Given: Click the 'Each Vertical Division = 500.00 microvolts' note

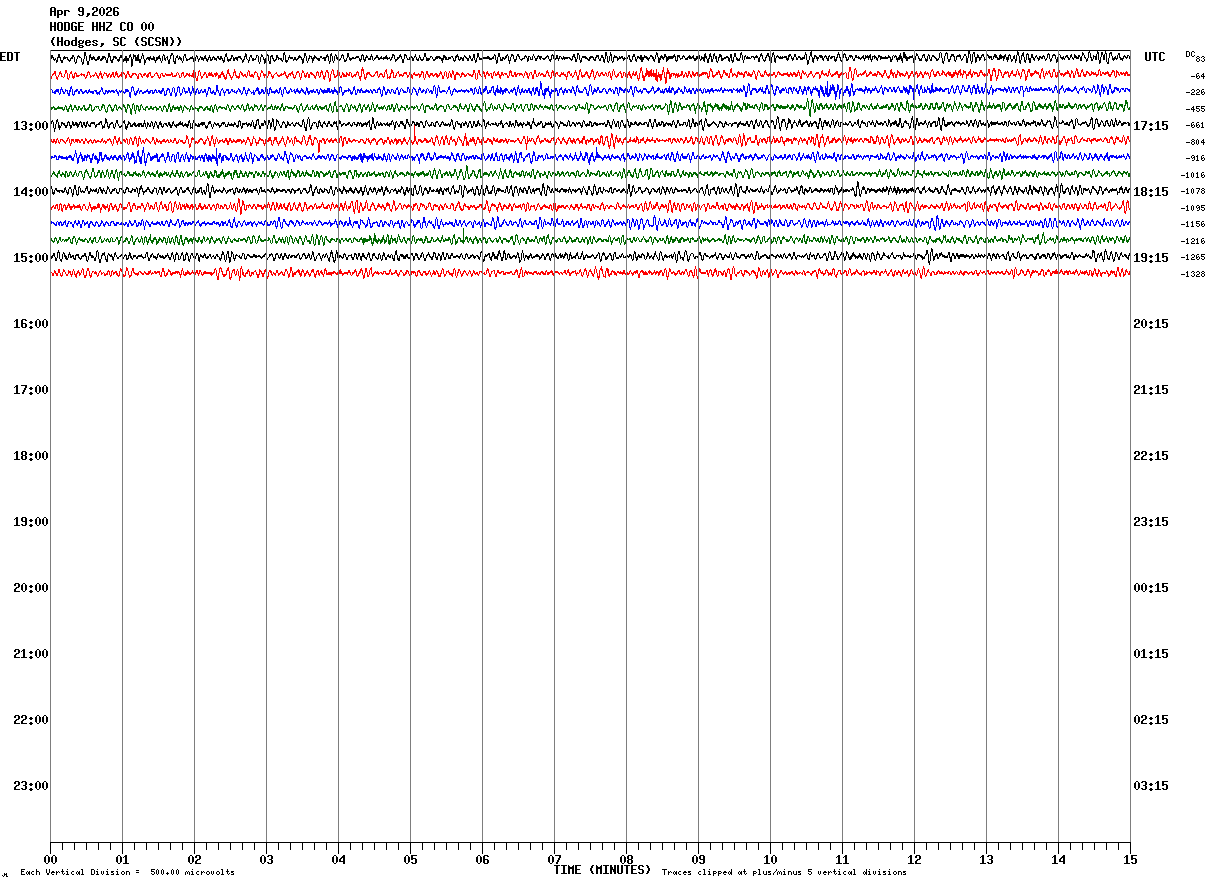Looking at the screenshot, I should (128, 873).
